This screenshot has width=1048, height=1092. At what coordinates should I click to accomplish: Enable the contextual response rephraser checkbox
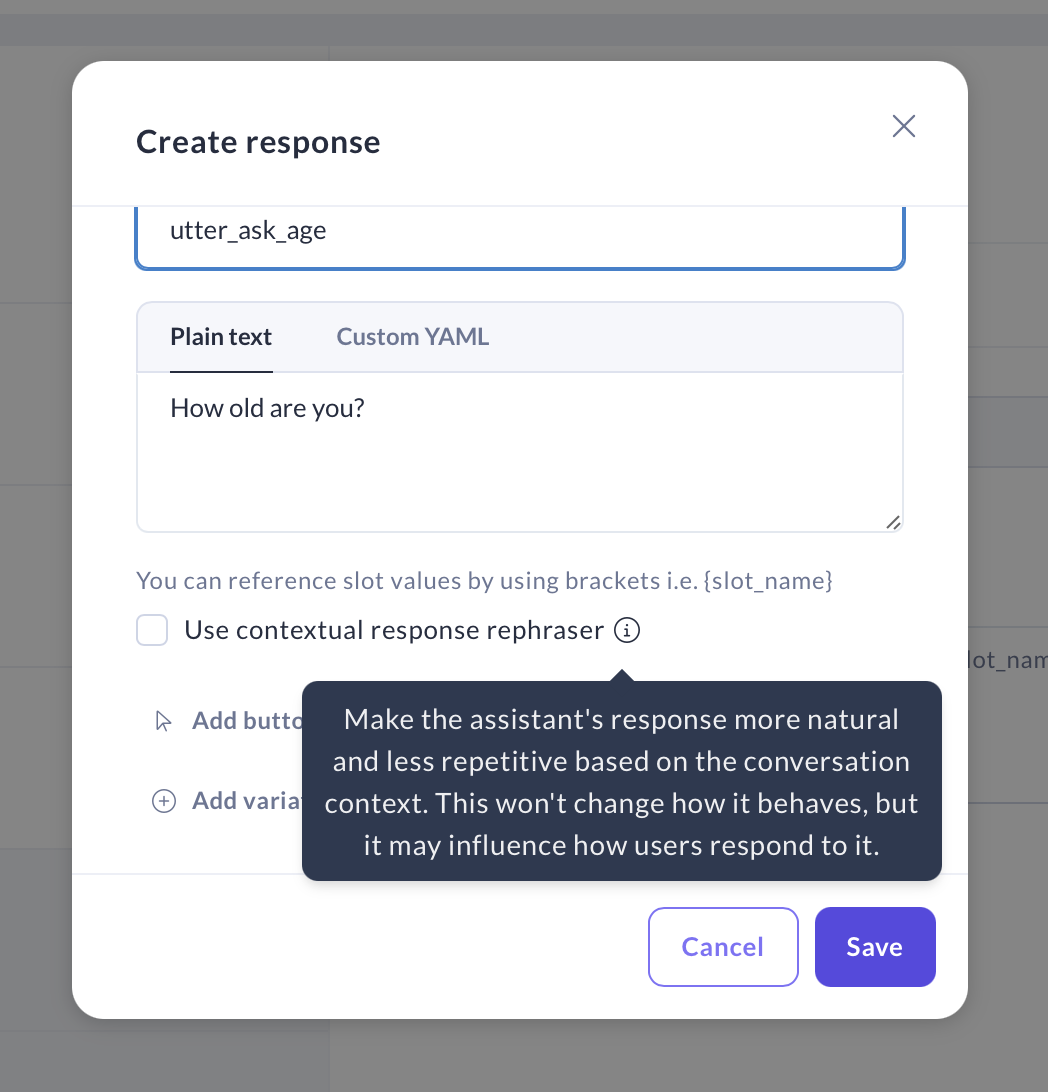coord(152,631)
